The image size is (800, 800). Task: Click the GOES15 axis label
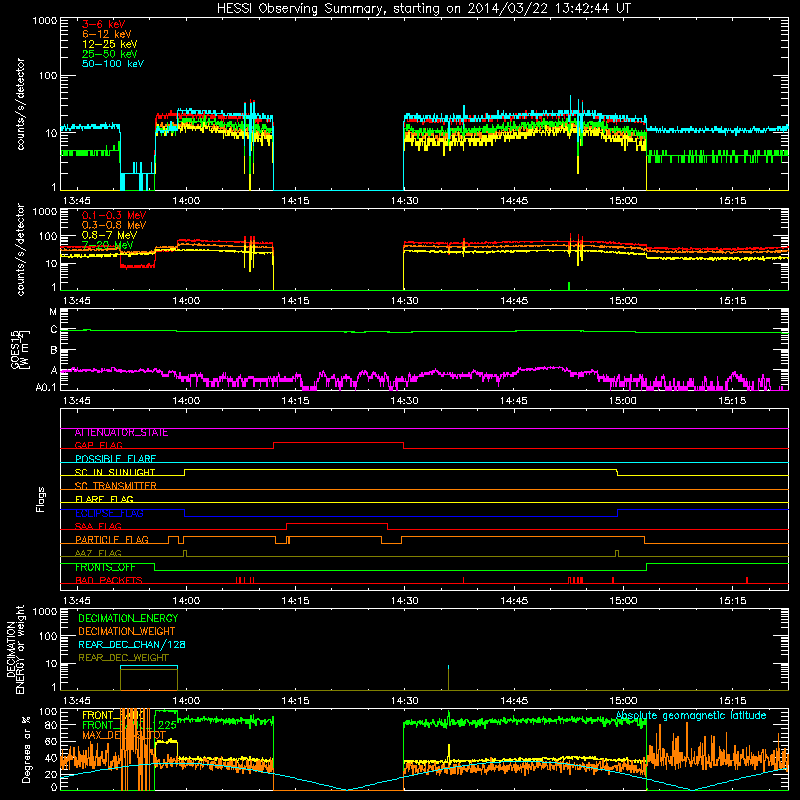pos(16,349)
